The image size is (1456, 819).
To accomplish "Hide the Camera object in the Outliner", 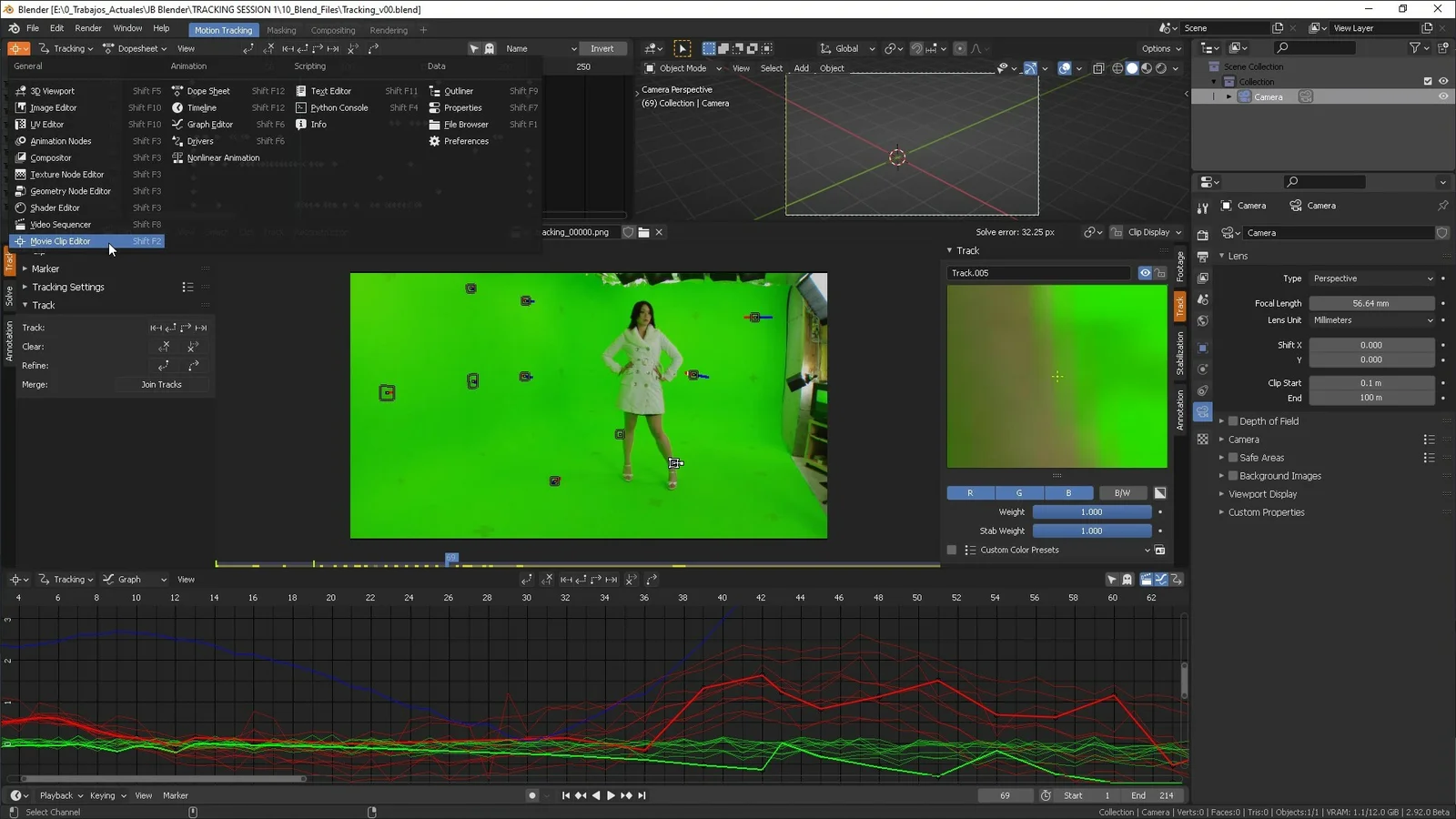I will point(1443,96).
